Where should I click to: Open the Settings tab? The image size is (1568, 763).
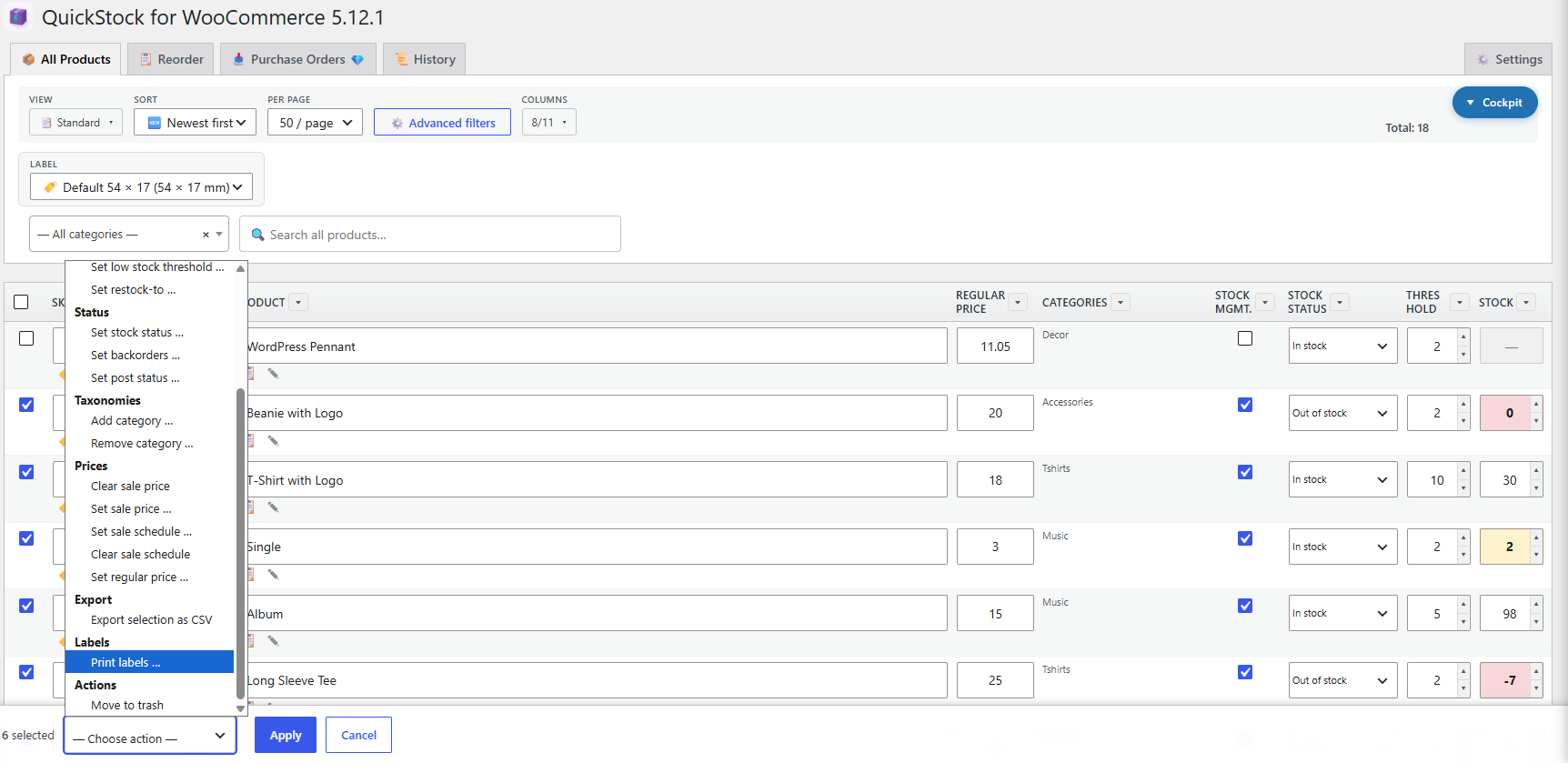(1508, 59)
